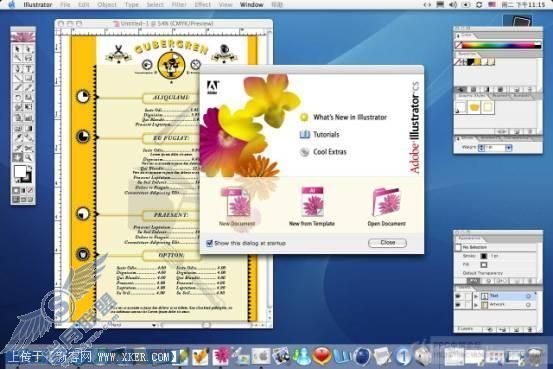Hide the Text layer via eye icon
553x369 pixels.
tap(458, 296)
